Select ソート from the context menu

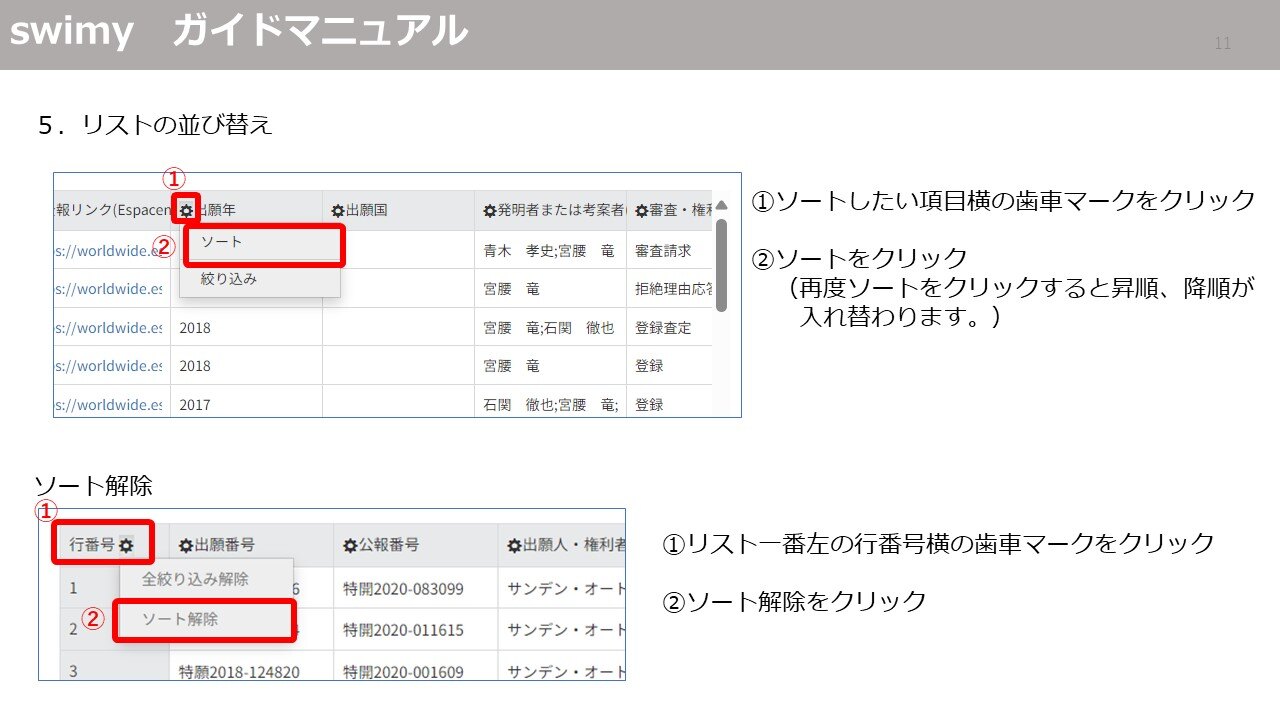[224, 243]
